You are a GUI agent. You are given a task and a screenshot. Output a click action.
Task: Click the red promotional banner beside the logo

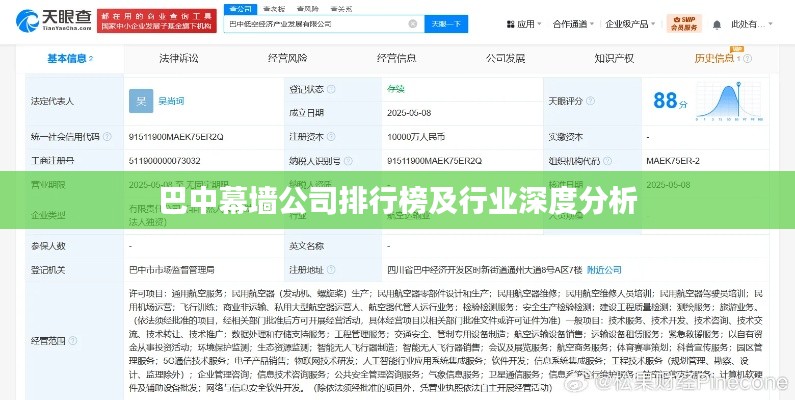tap(157, 21)
